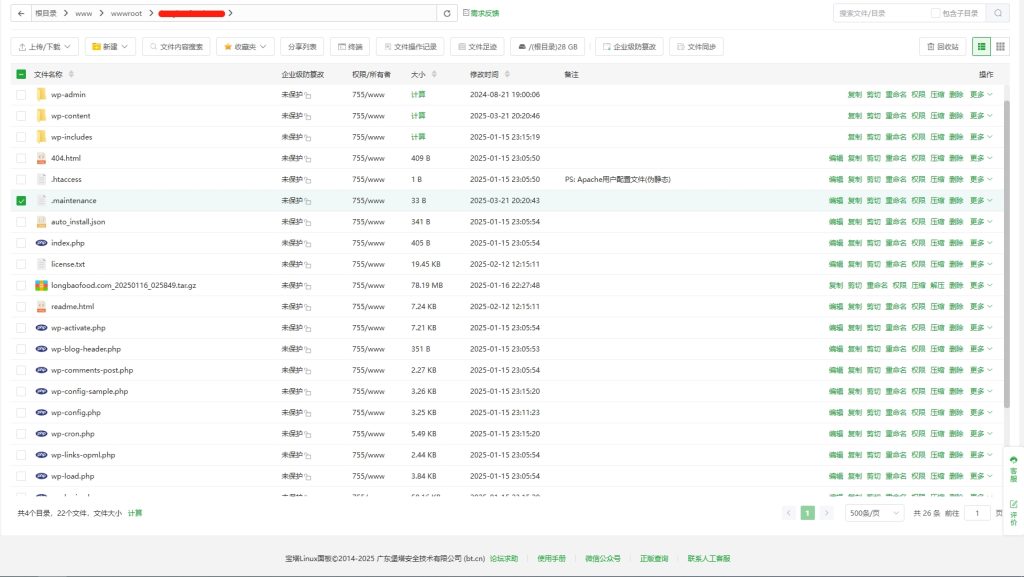Open the share list (分享列表)
Screen dimensions: 1024x577
click(x=302, y=46)
